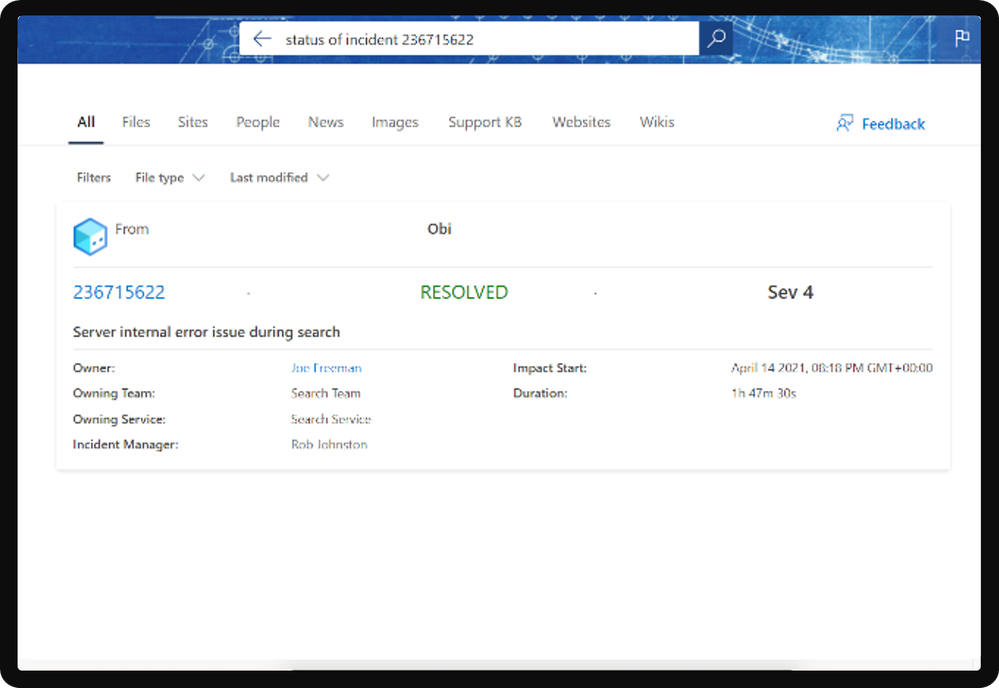Open incident link 236715622
This screenshot has width=999, height=688.
(x=119, y=292)
